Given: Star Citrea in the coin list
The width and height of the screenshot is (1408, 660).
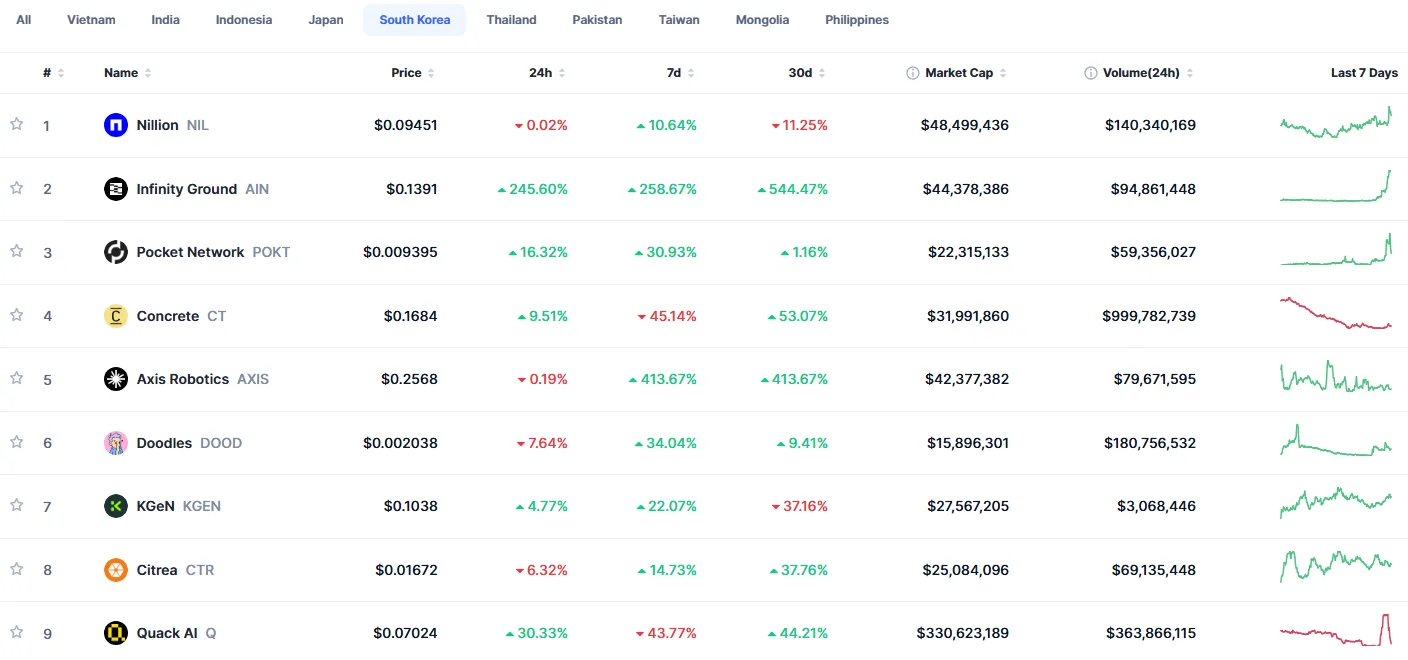Looking at the screenshot, I should pyautogui.click(x=16, y=569).
